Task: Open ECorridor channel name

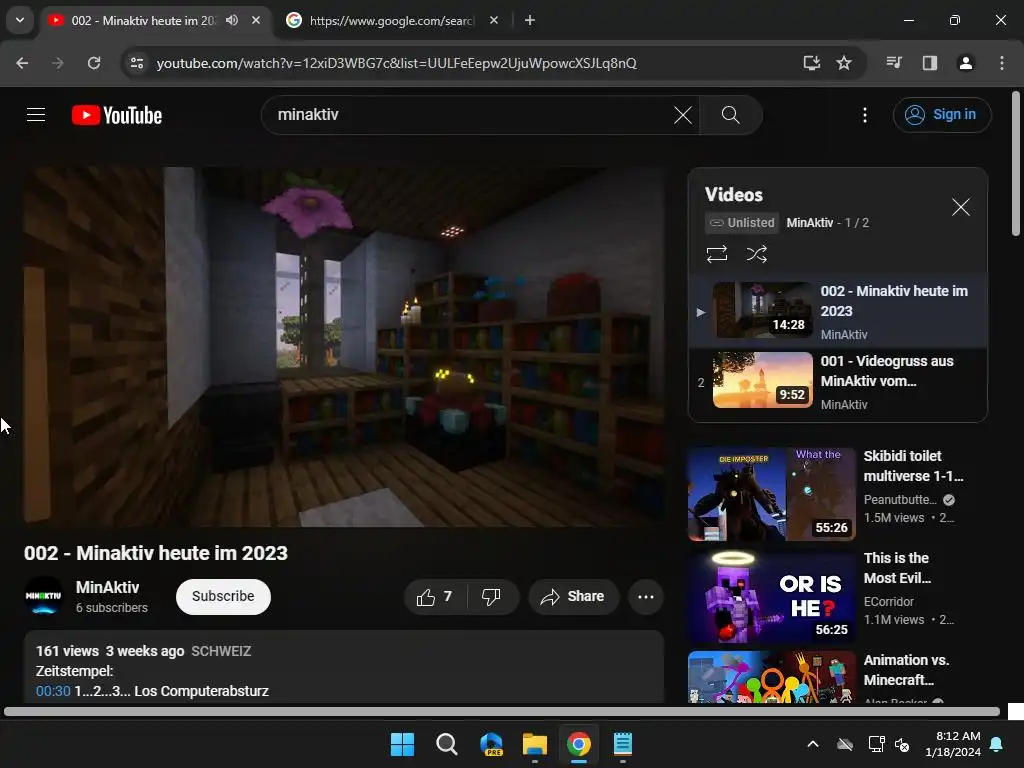Action: click(889, 601)
